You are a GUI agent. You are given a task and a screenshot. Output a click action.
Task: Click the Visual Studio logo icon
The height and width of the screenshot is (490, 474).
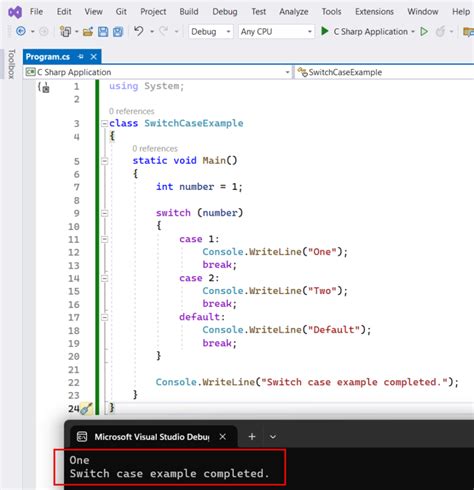point(15,12)
